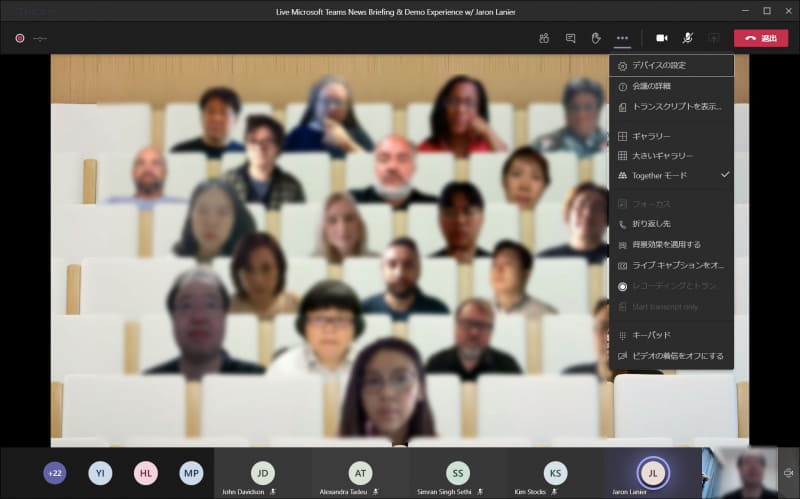The image size is (800, 499).
Task: Turn off the camera
Action: (662, 38)
